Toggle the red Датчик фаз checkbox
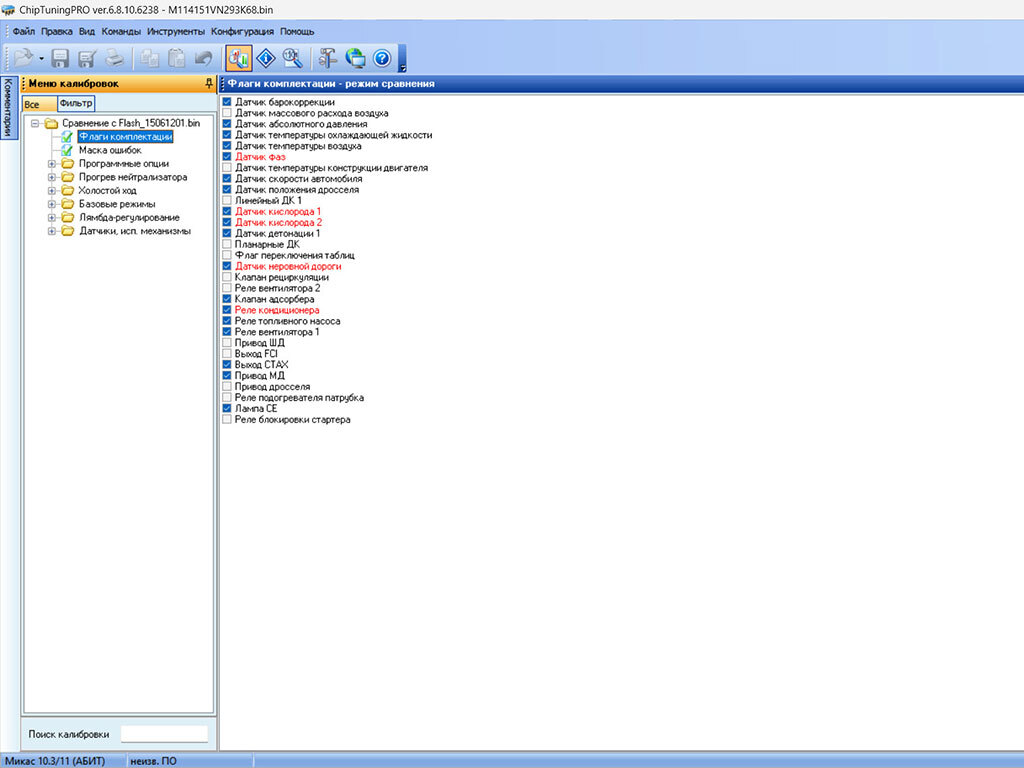This screenshot has width=1024, height=768. pos(227,157)
